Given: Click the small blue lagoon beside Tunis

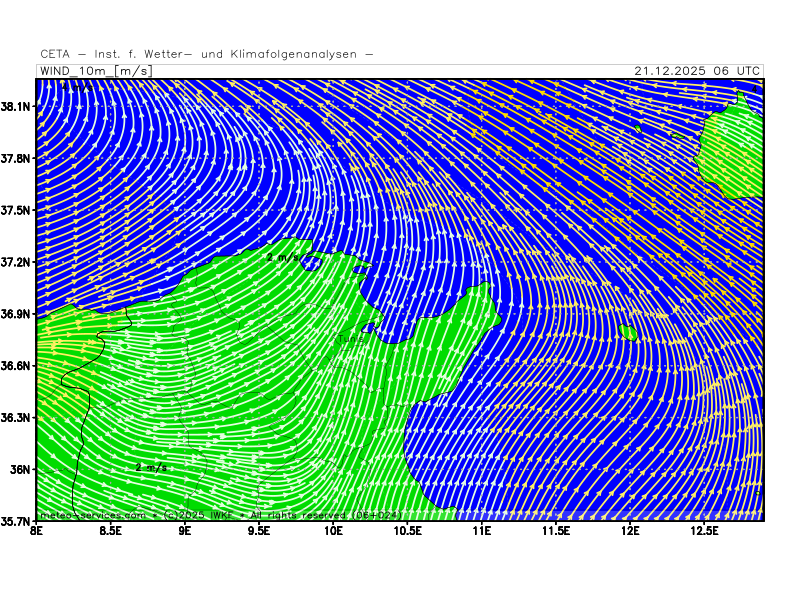Looking at the screenshot, I should click(x=368, y=327).
